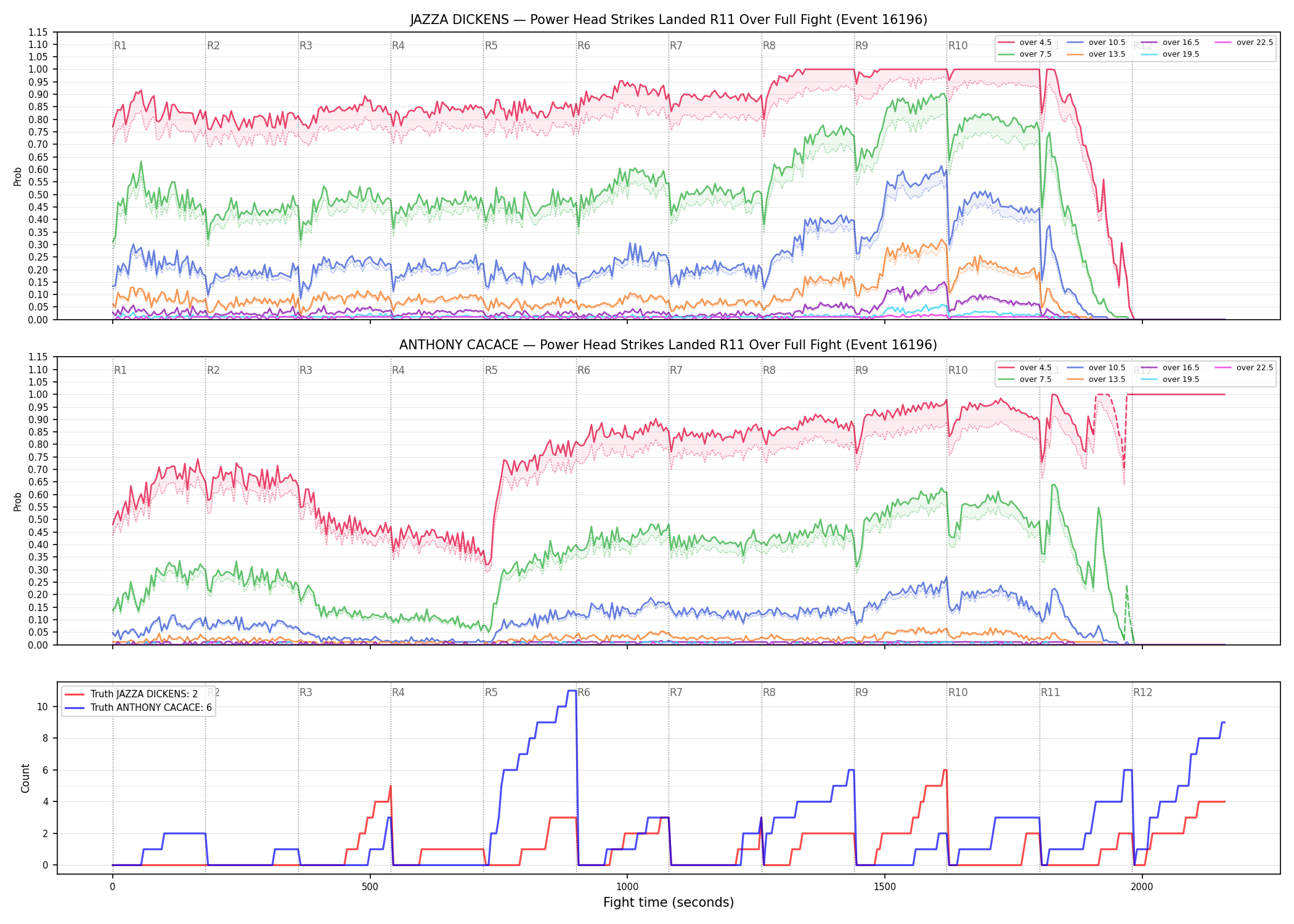
Task: Click 'over 19.5' in the Anthony Cacace legend
Action: coord(1181,379)
